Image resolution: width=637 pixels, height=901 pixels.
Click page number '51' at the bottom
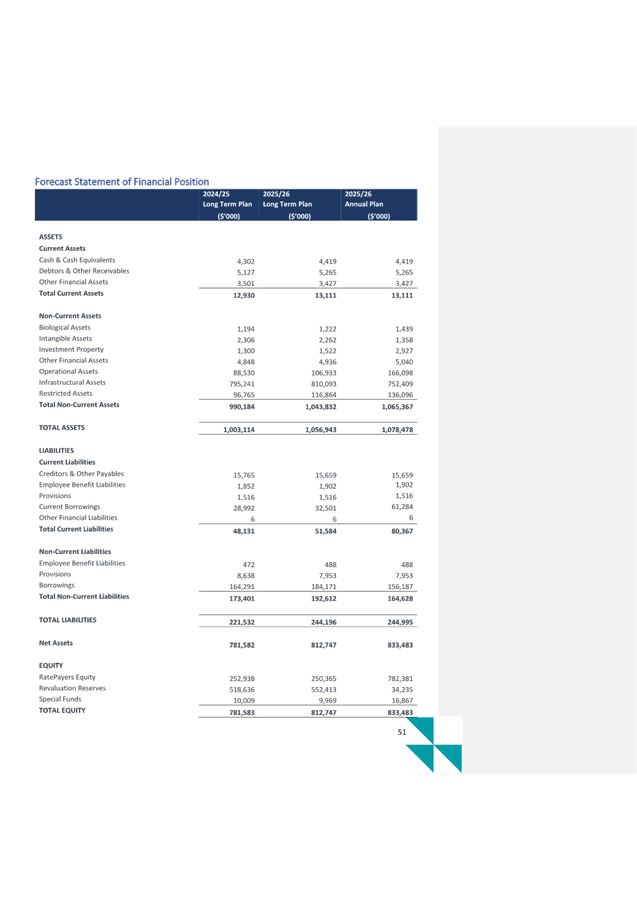pyautogui.click(x=401, y=732)
